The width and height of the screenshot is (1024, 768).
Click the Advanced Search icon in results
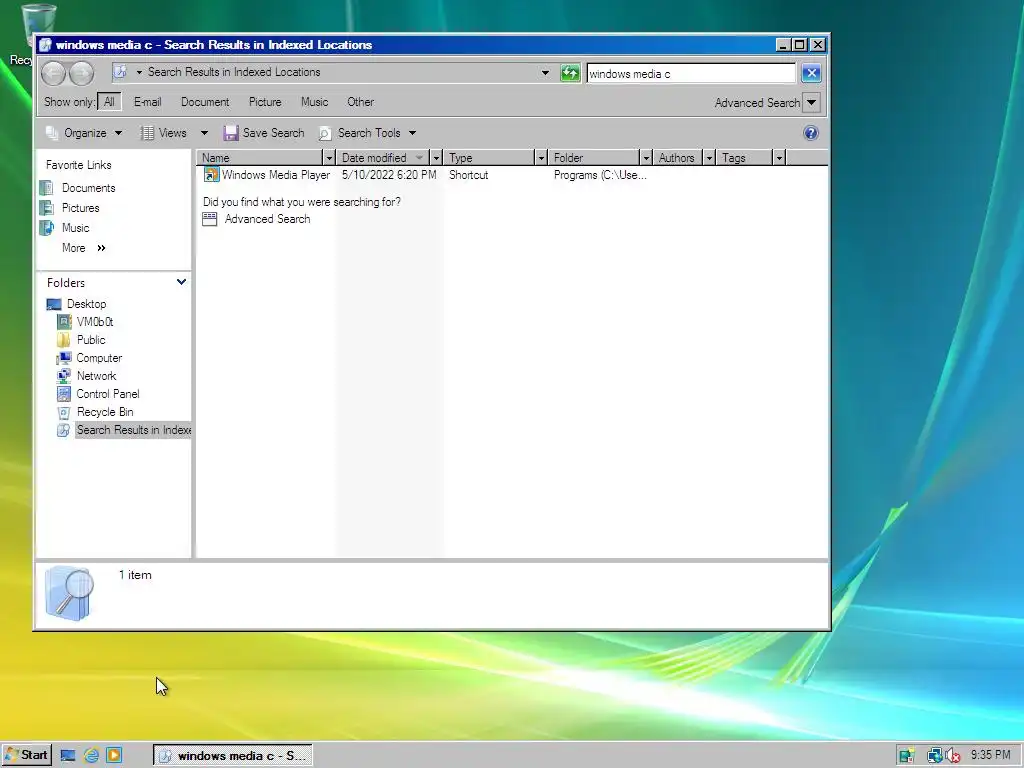pos(210,219)
